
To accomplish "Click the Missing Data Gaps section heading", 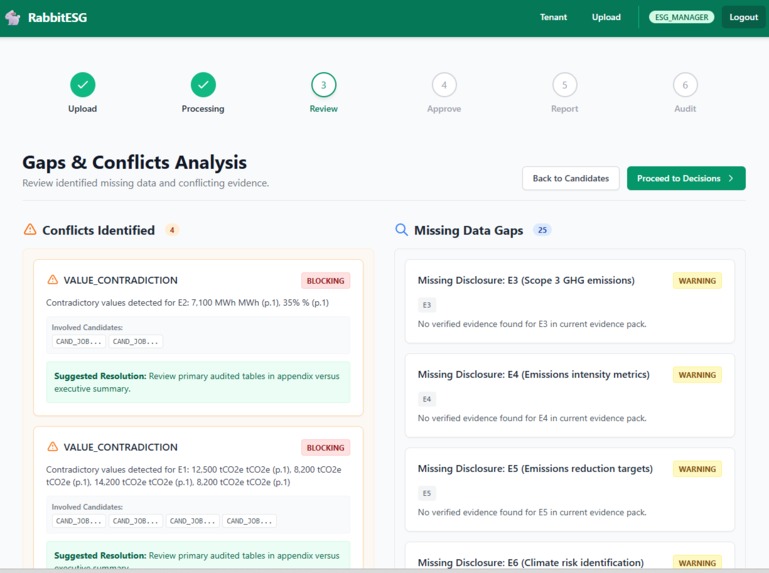I will pos(468,230).
